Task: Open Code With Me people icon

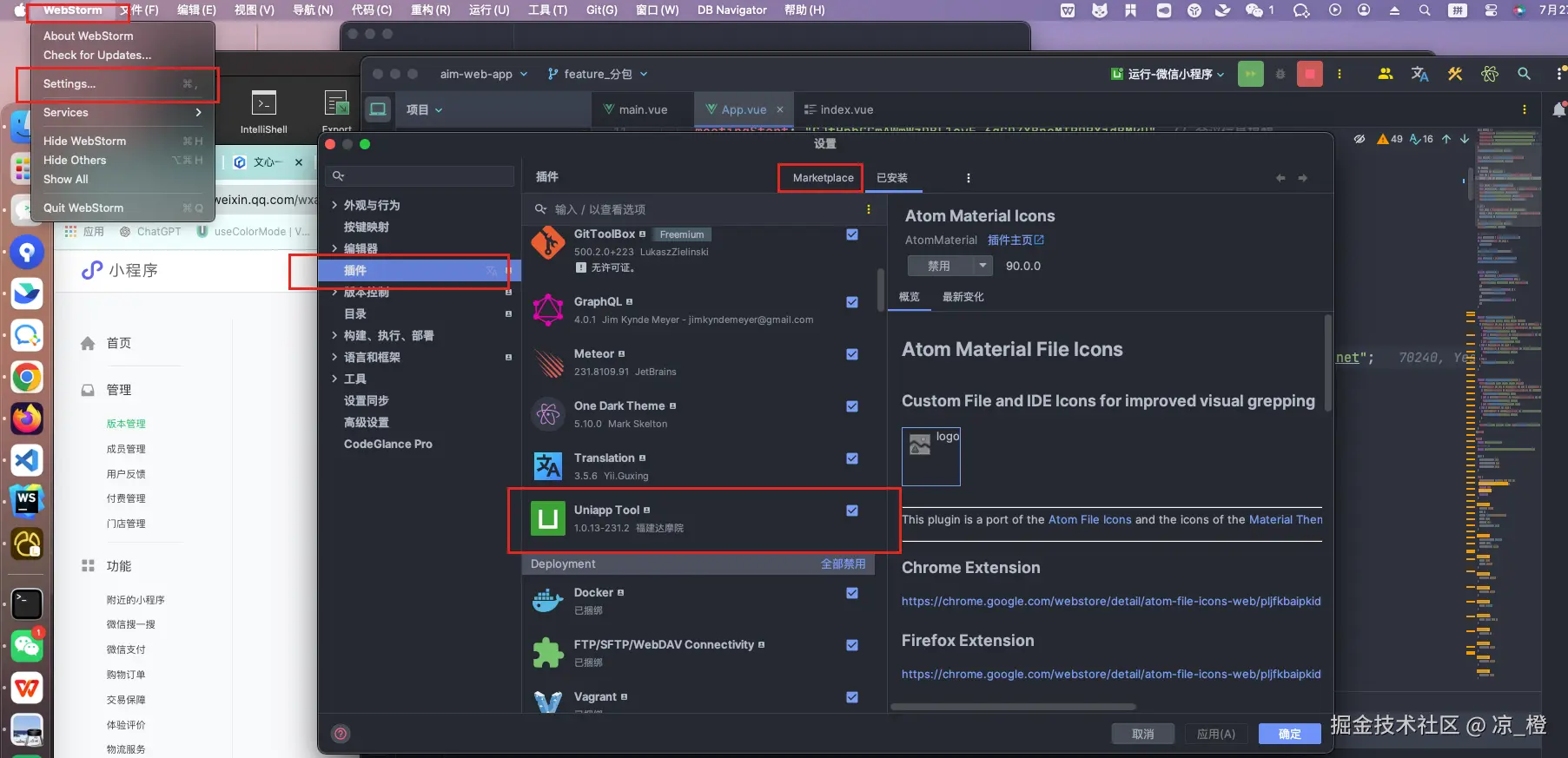Action: tap(1386, 74)
